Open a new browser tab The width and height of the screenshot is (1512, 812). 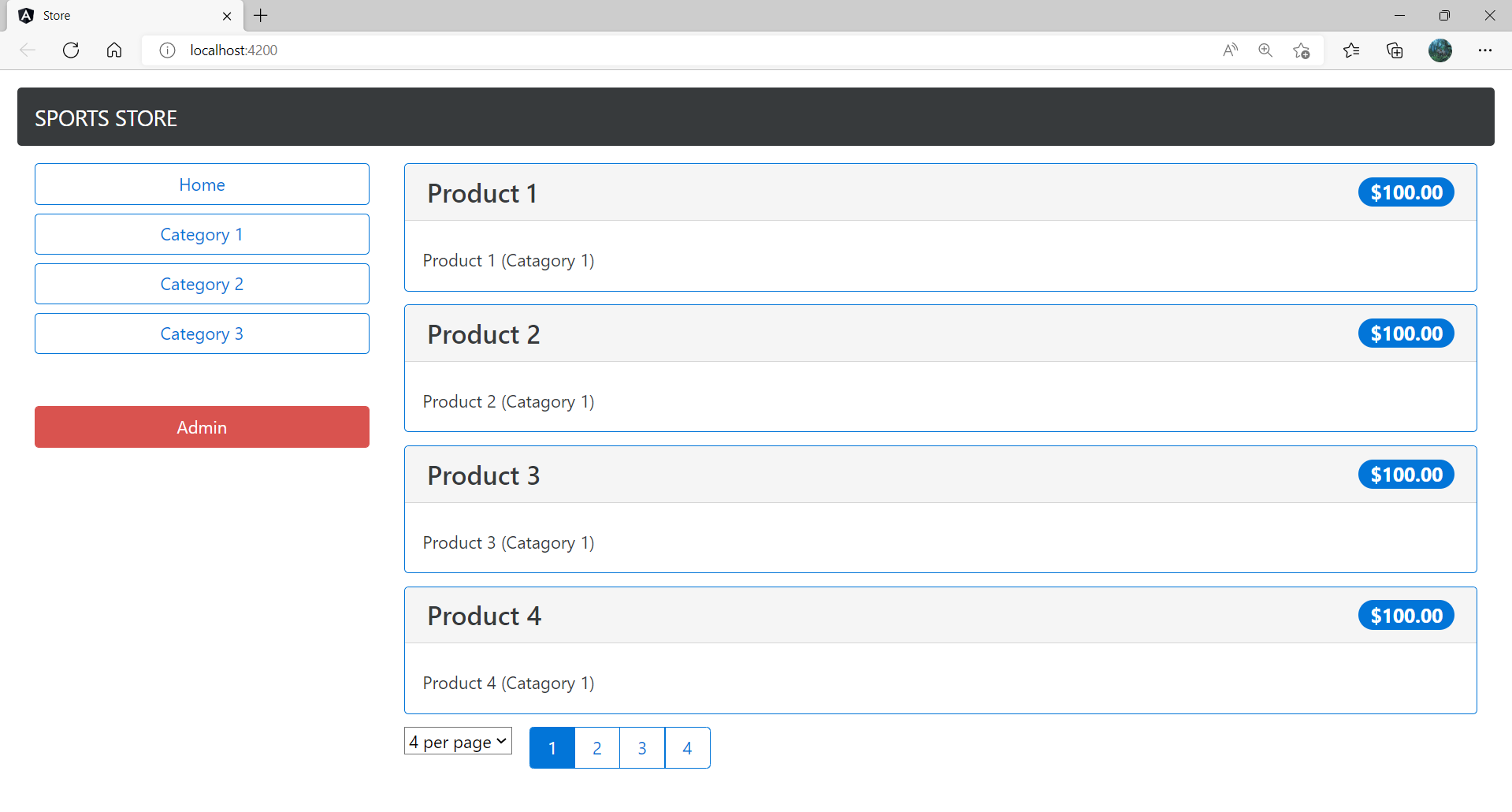261,16
